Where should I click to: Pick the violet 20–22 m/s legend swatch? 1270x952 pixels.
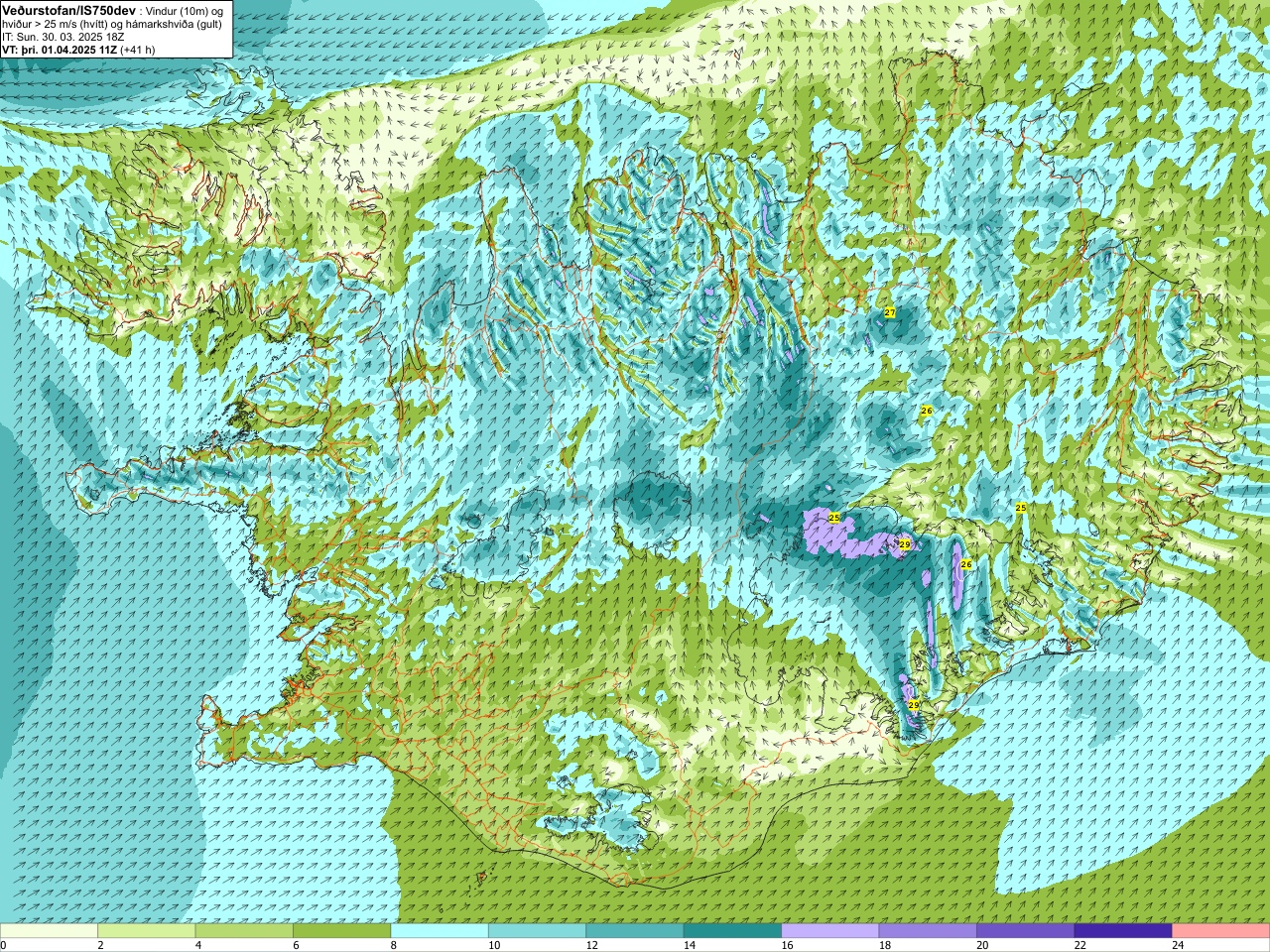1025,931
